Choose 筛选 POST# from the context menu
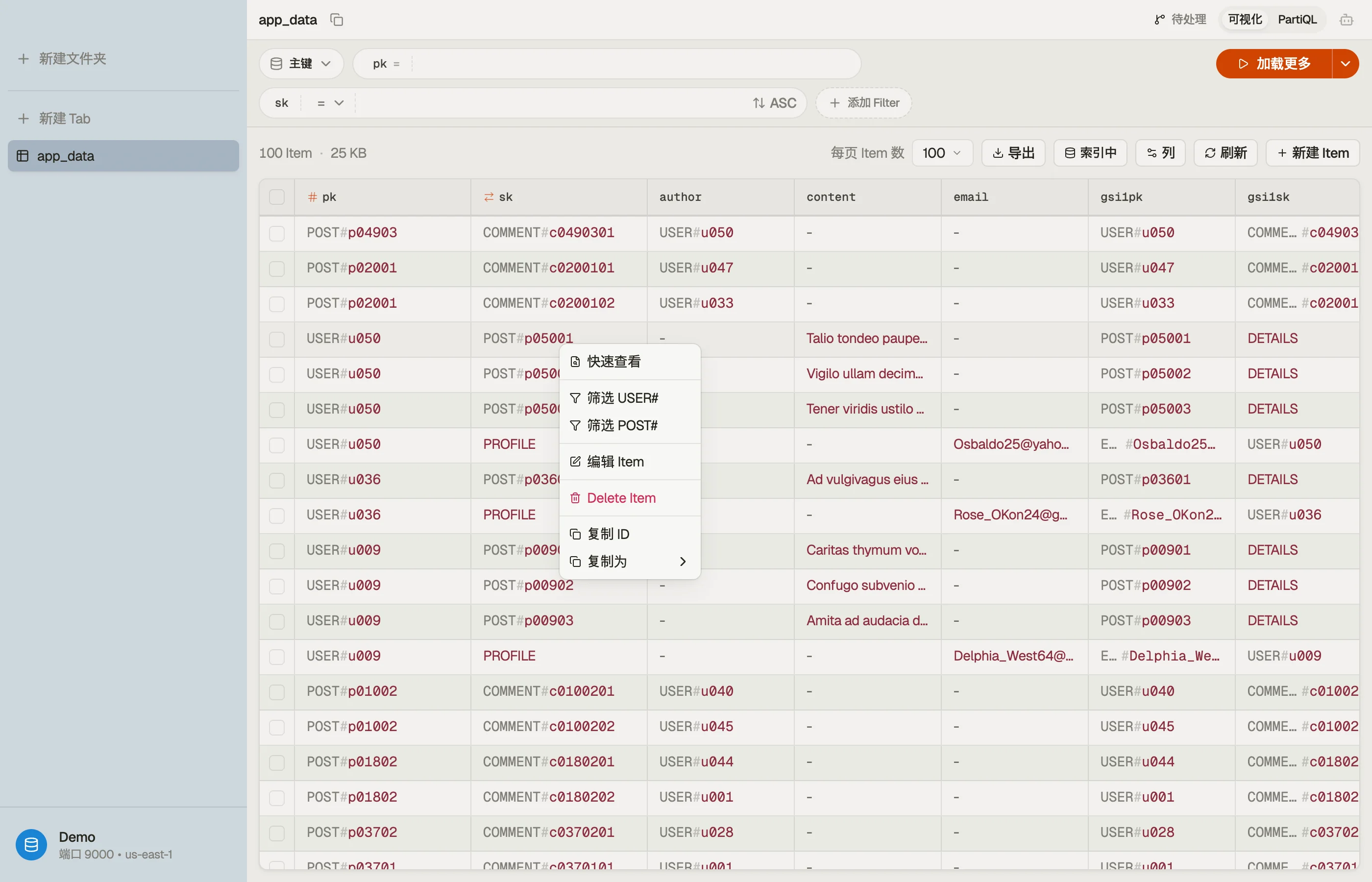 (x=630, y=425)
